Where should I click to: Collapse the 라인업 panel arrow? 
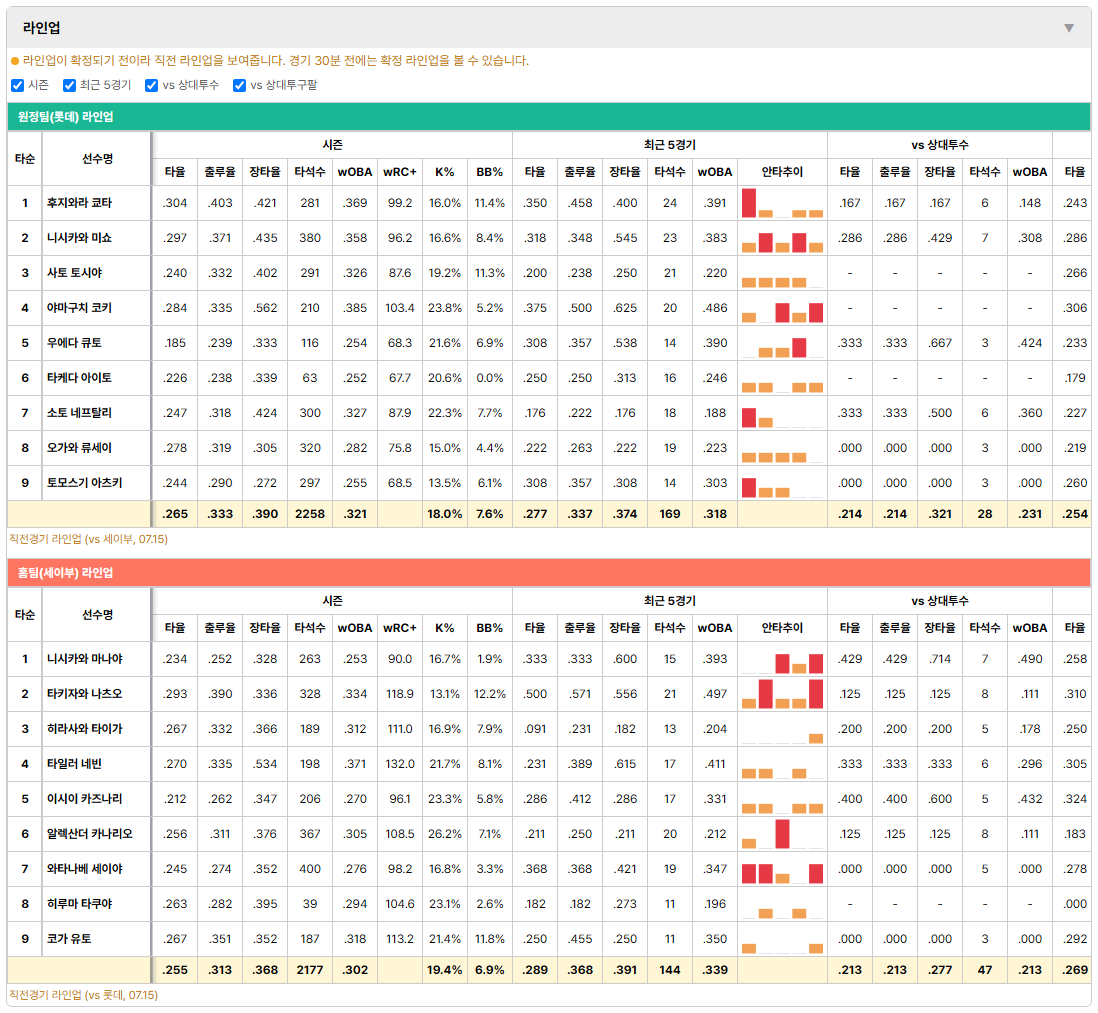click(1069, 28)
